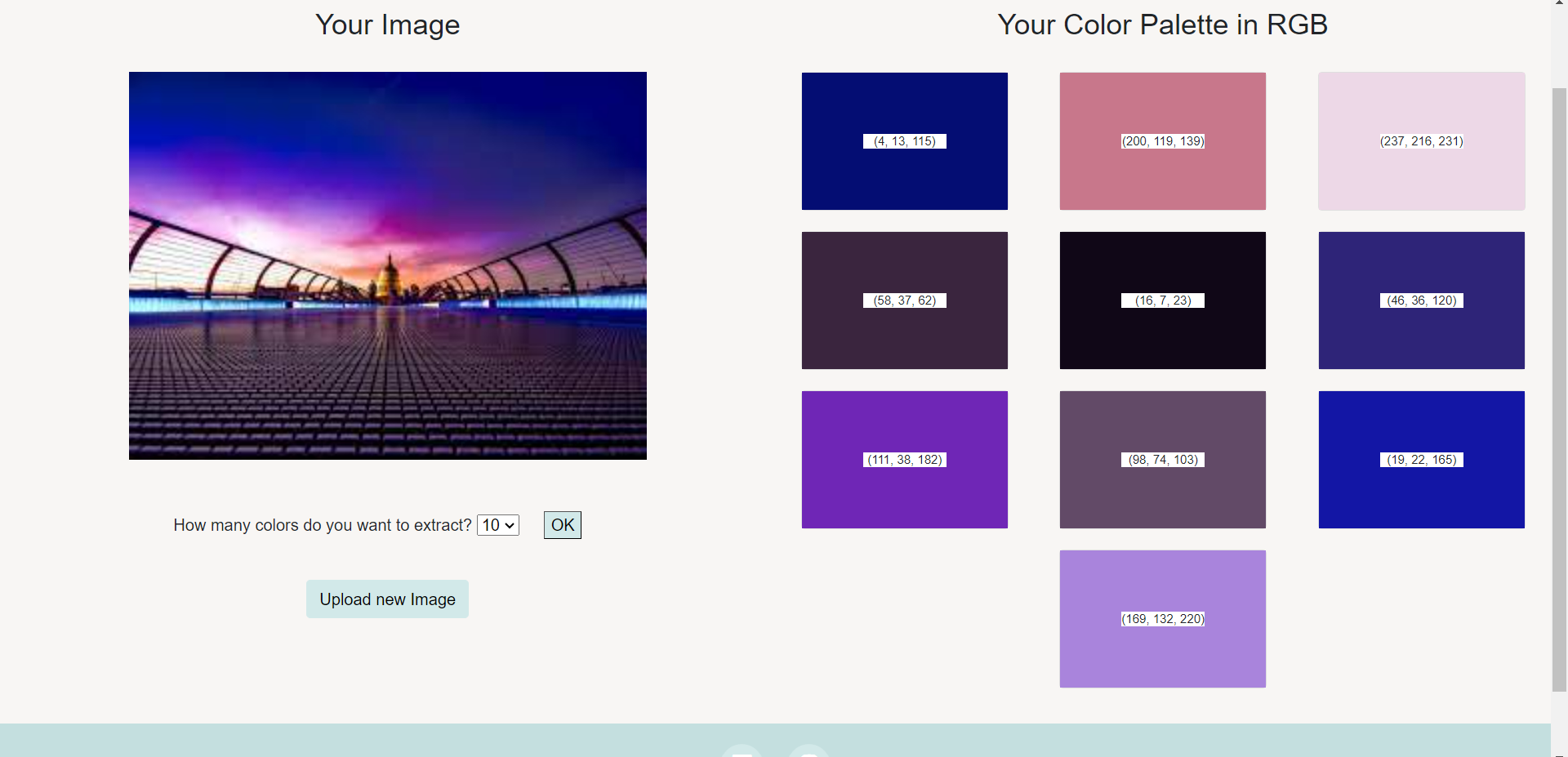Click the RGB value label (169, 132, 220)
The height and width of the screenshot is (757, 1568).
[x=1162, y=618]
